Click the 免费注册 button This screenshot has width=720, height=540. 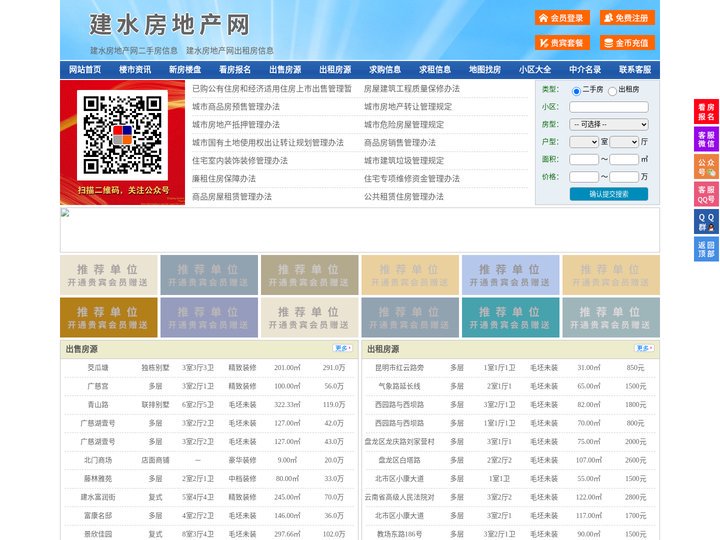pyautogui.click(x=627, y=18)
